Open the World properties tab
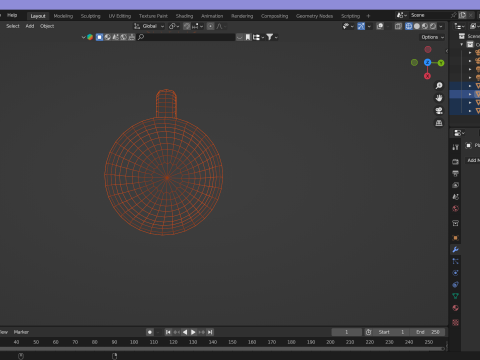The height and width of the screenshot is (360, 480). [x=455, y=209]
